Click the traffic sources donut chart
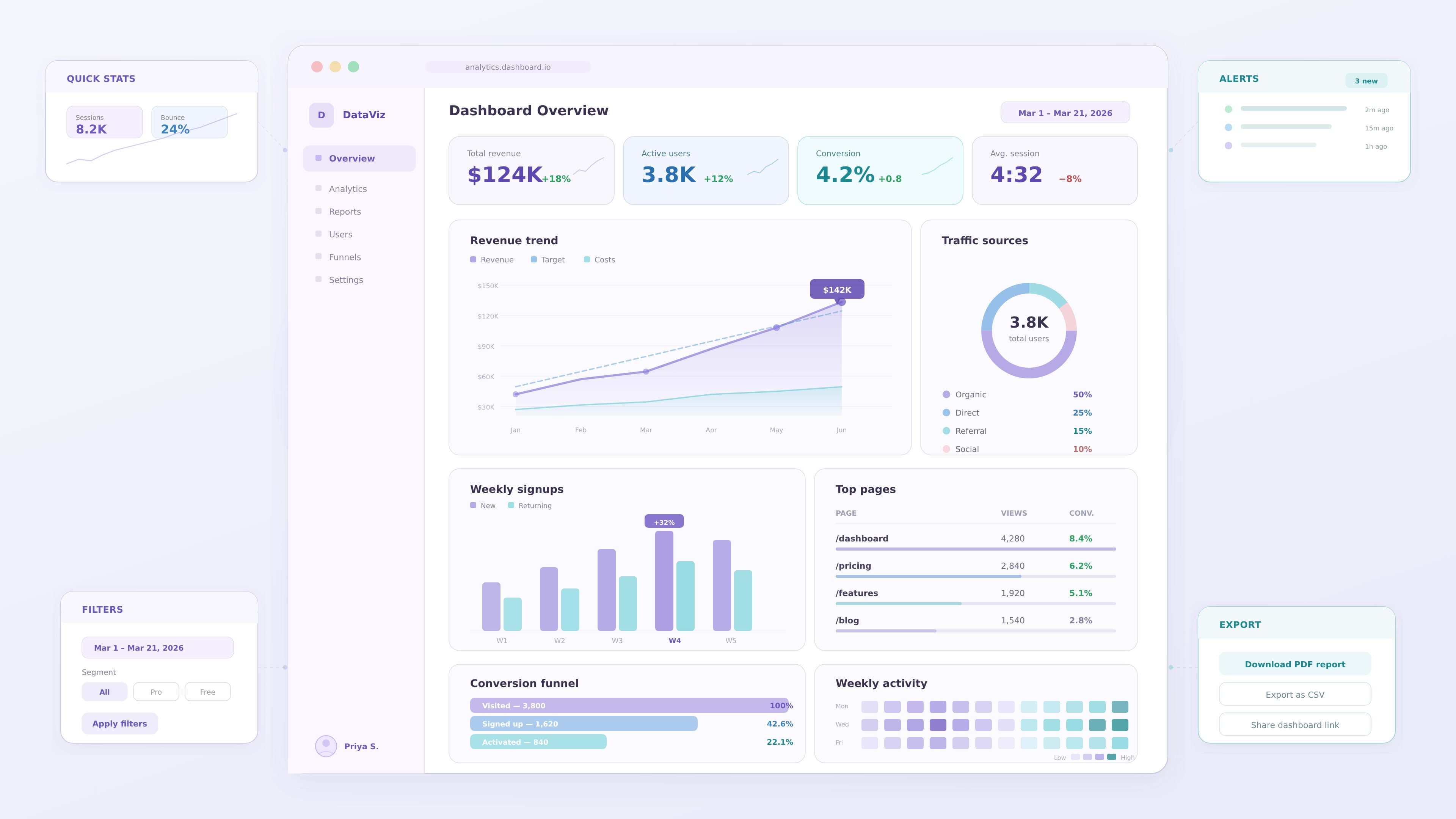Viewport: 1456px width, 819px height. (x=1029, y=331)
